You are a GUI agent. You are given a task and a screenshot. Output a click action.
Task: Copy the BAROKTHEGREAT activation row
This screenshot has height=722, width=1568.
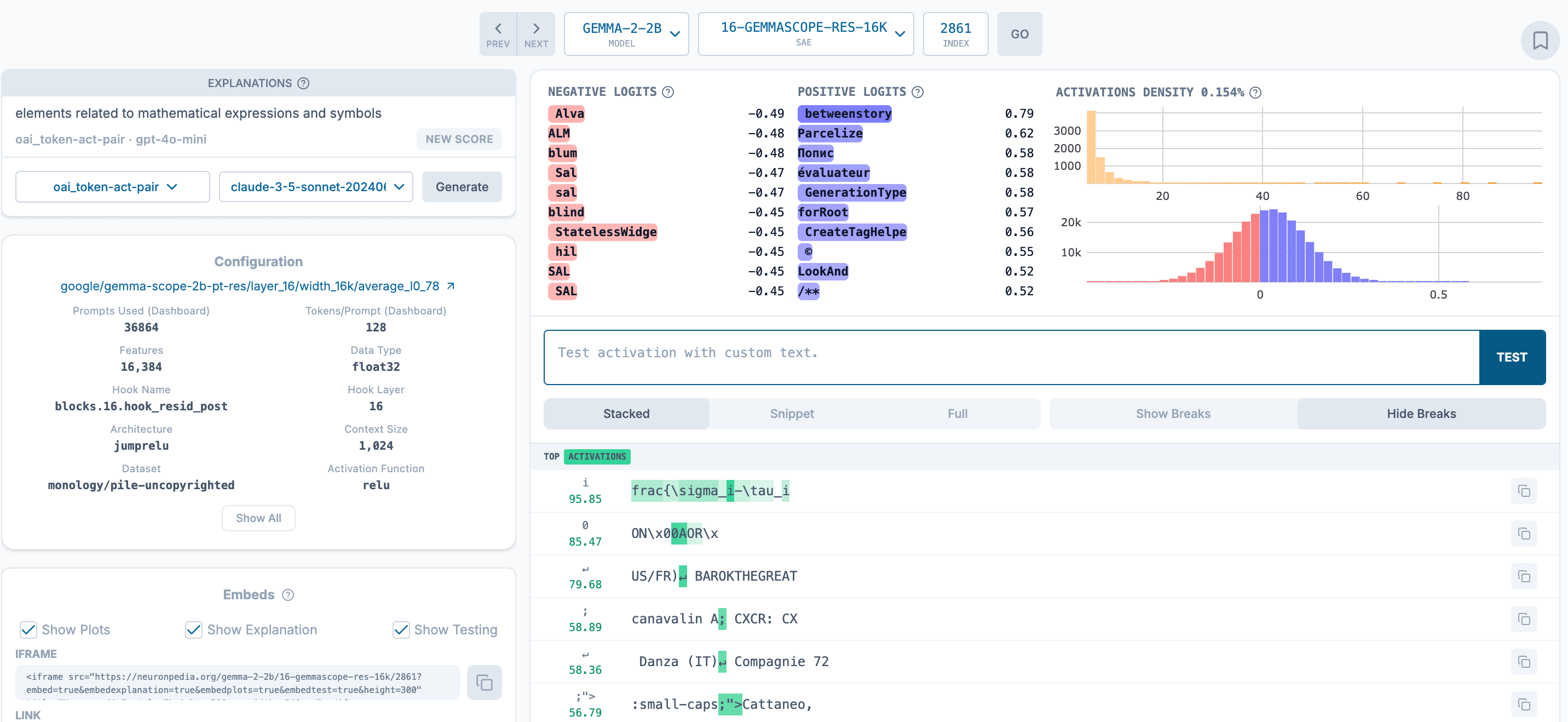coord(1523,576)
